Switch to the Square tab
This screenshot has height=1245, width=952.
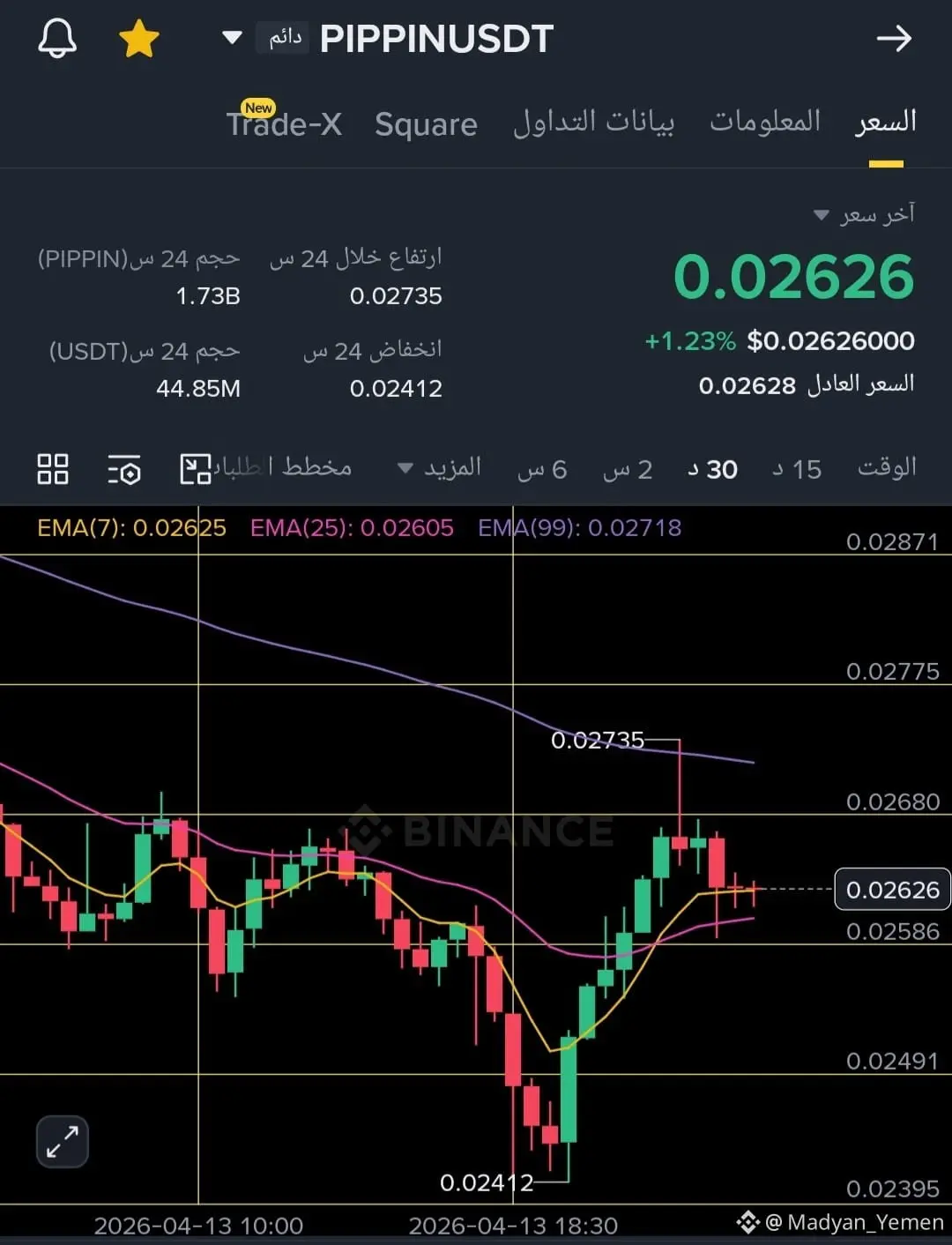tap(426, 124)
